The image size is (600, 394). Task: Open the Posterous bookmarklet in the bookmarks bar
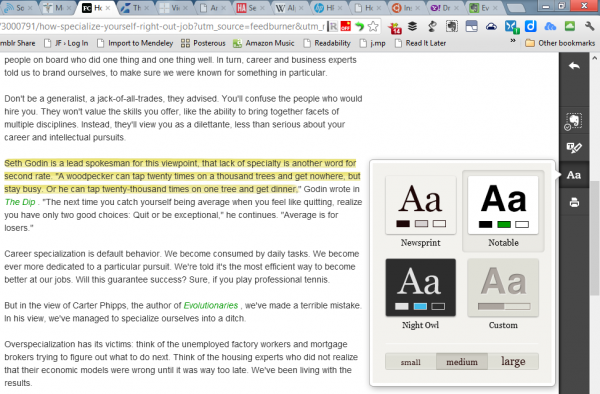tap(203, 43)
